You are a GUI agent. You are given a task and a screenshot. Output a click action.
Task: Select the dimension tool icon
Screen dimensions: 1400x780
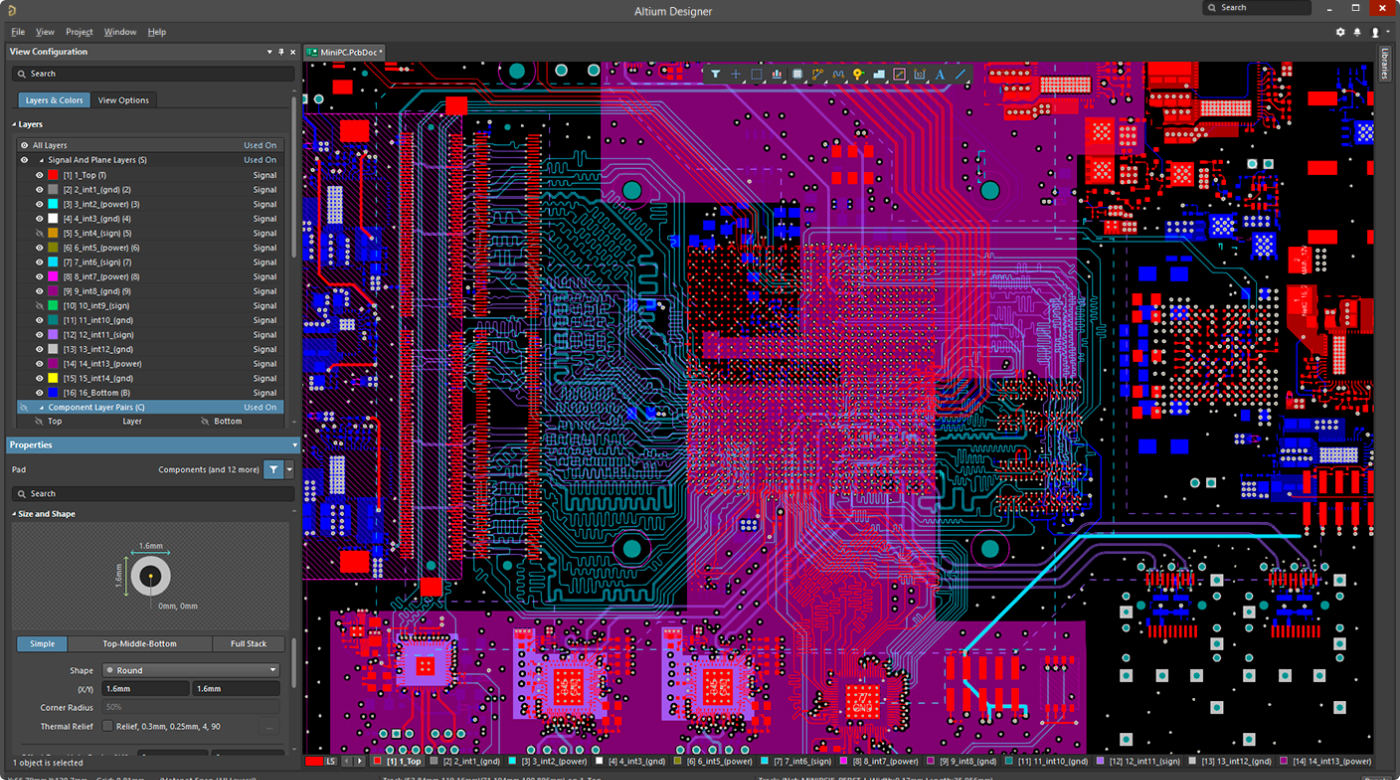click(920, 74)
